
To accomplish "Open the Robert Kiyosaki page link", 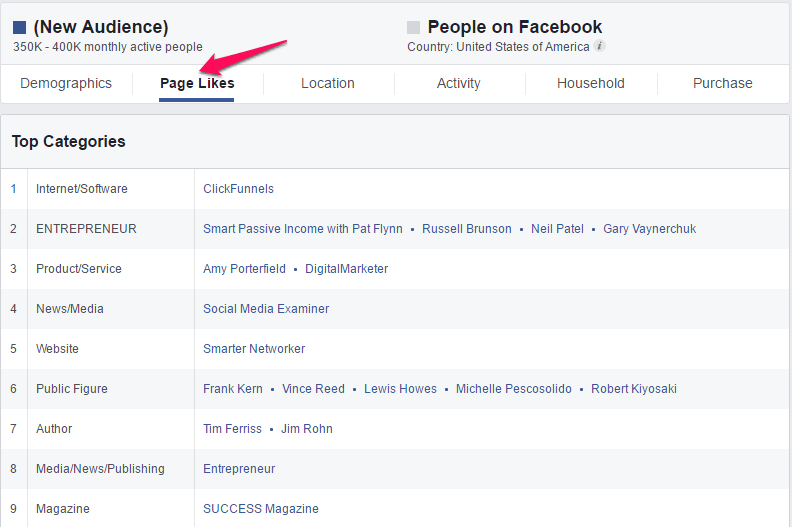I will click(634, 389).
